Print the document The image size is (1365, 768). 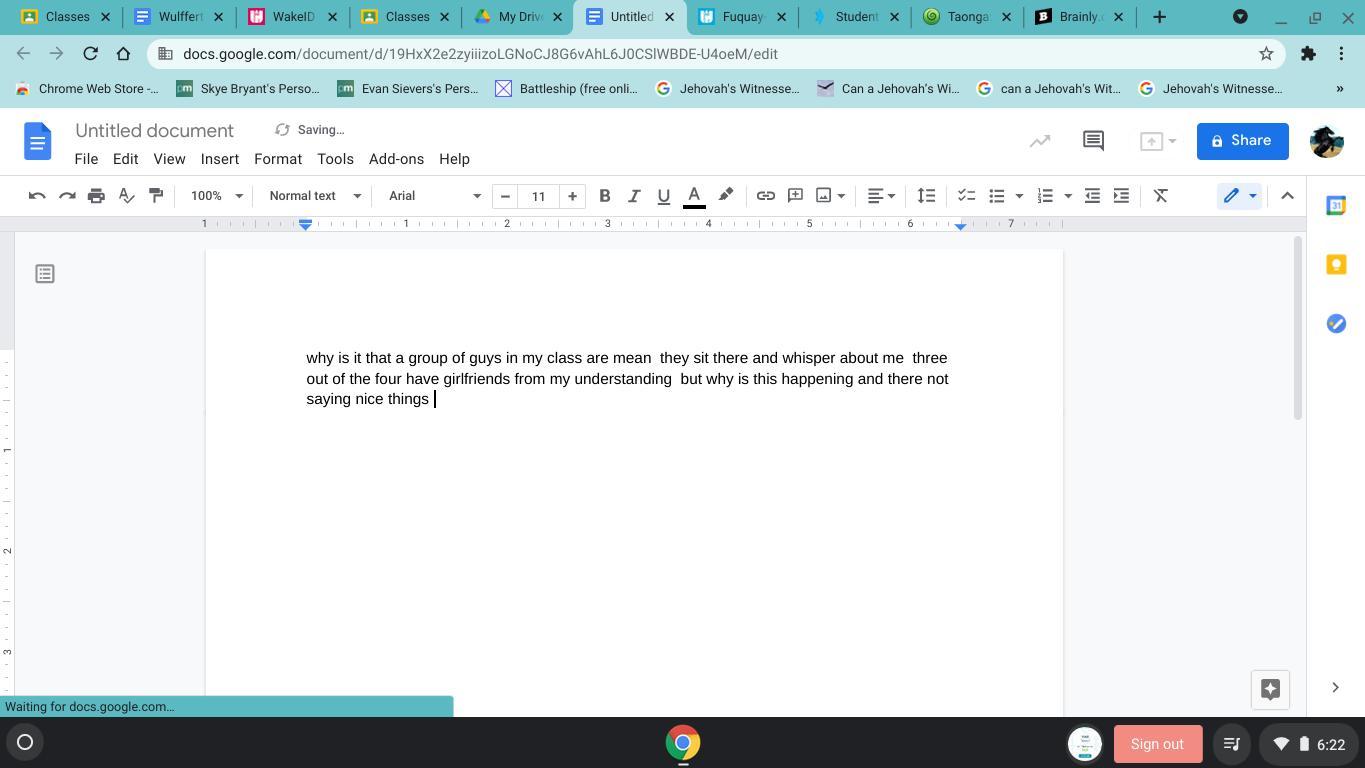(96, 196)
